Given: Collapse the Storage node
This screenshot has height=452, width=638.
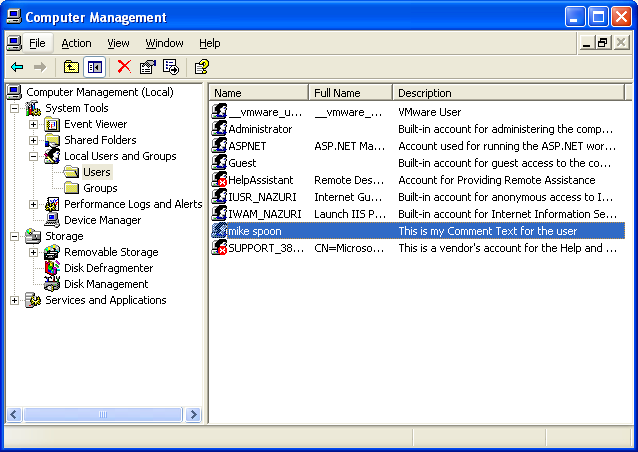Looking at the screenshot, I should click(x=14, y=236).
